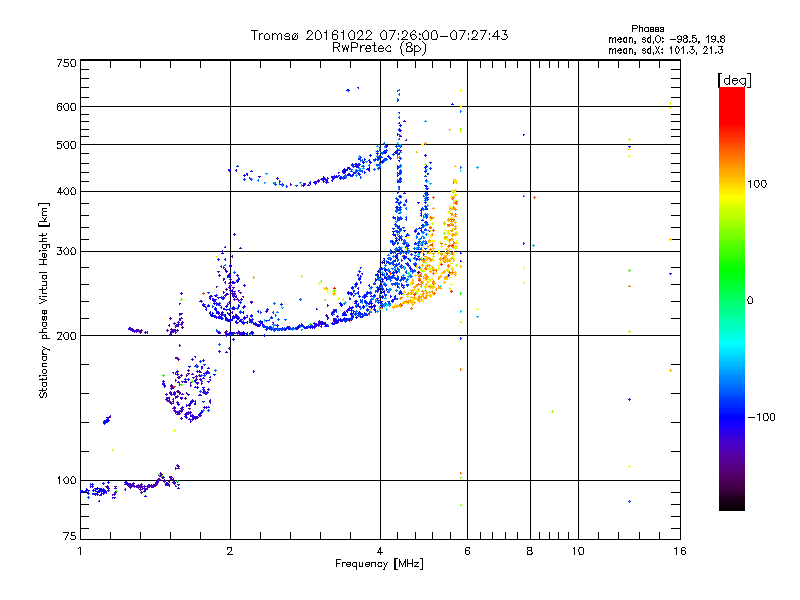The image size is (800, 600).
Task: Click the y-axis label '100'
Action: point(66,480)
